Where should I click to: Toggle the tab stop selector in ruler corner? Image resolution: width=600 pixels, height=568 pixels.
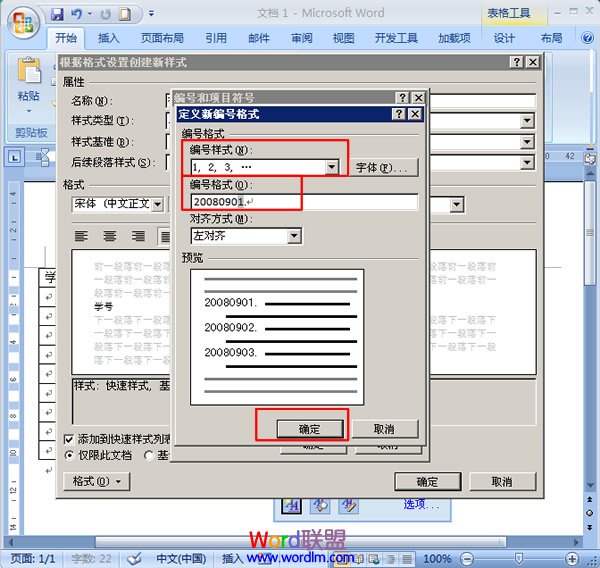click(15, 157)
